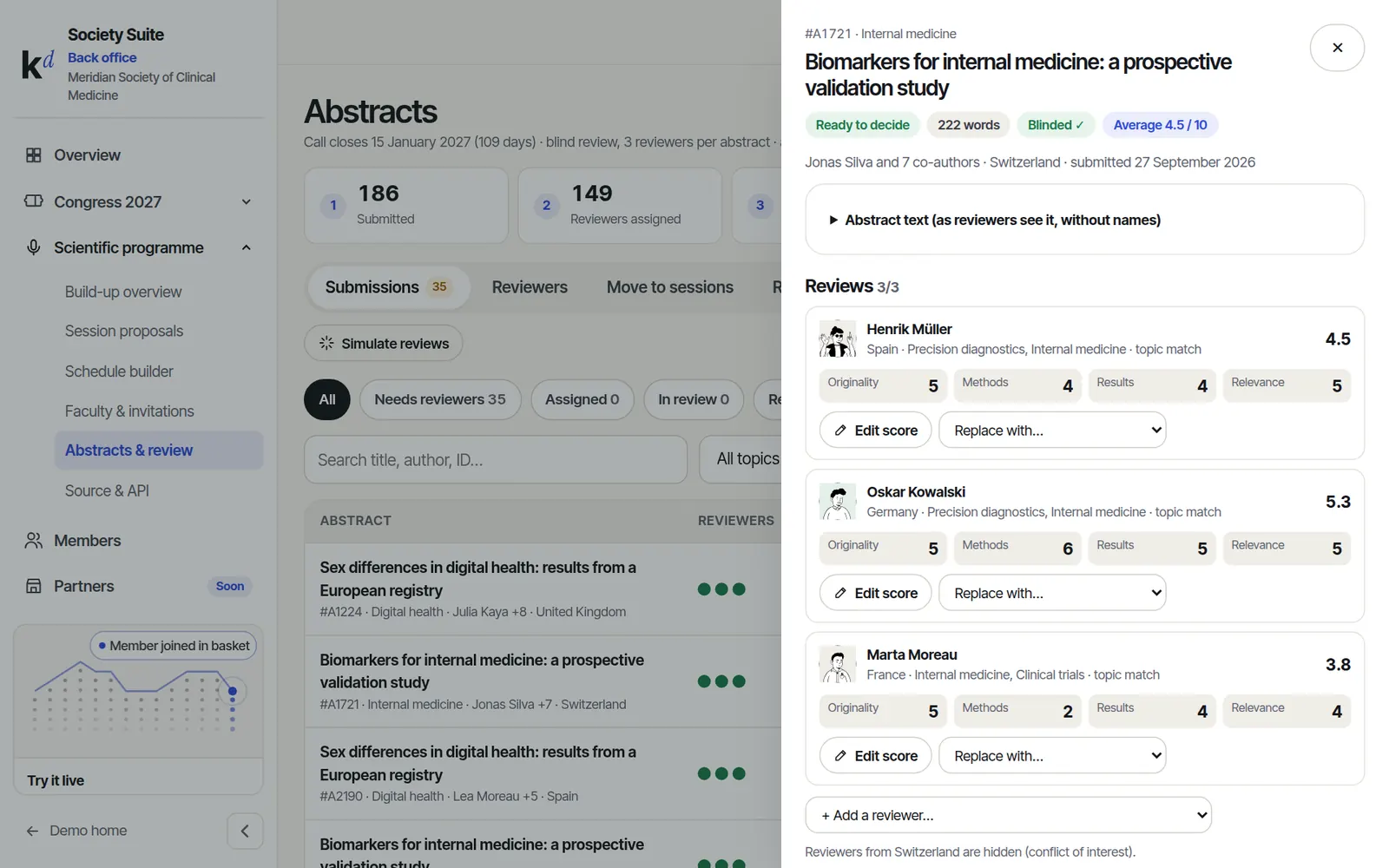Click the Submitted 186 stat card
Viewport: 1389px width, 868px height.
[x=406, y=206]
